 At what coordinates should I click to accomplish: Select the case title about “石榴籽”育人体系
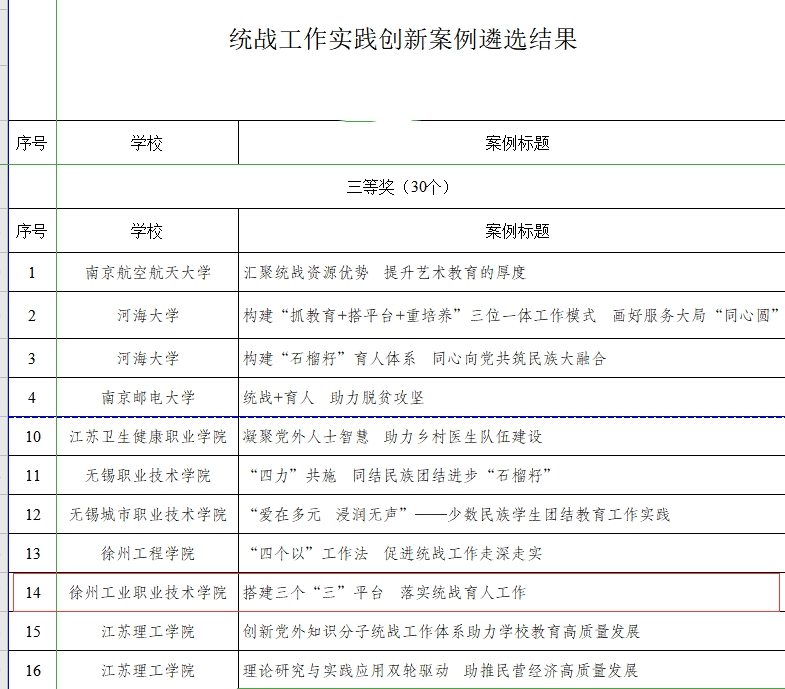pos(425,358)
